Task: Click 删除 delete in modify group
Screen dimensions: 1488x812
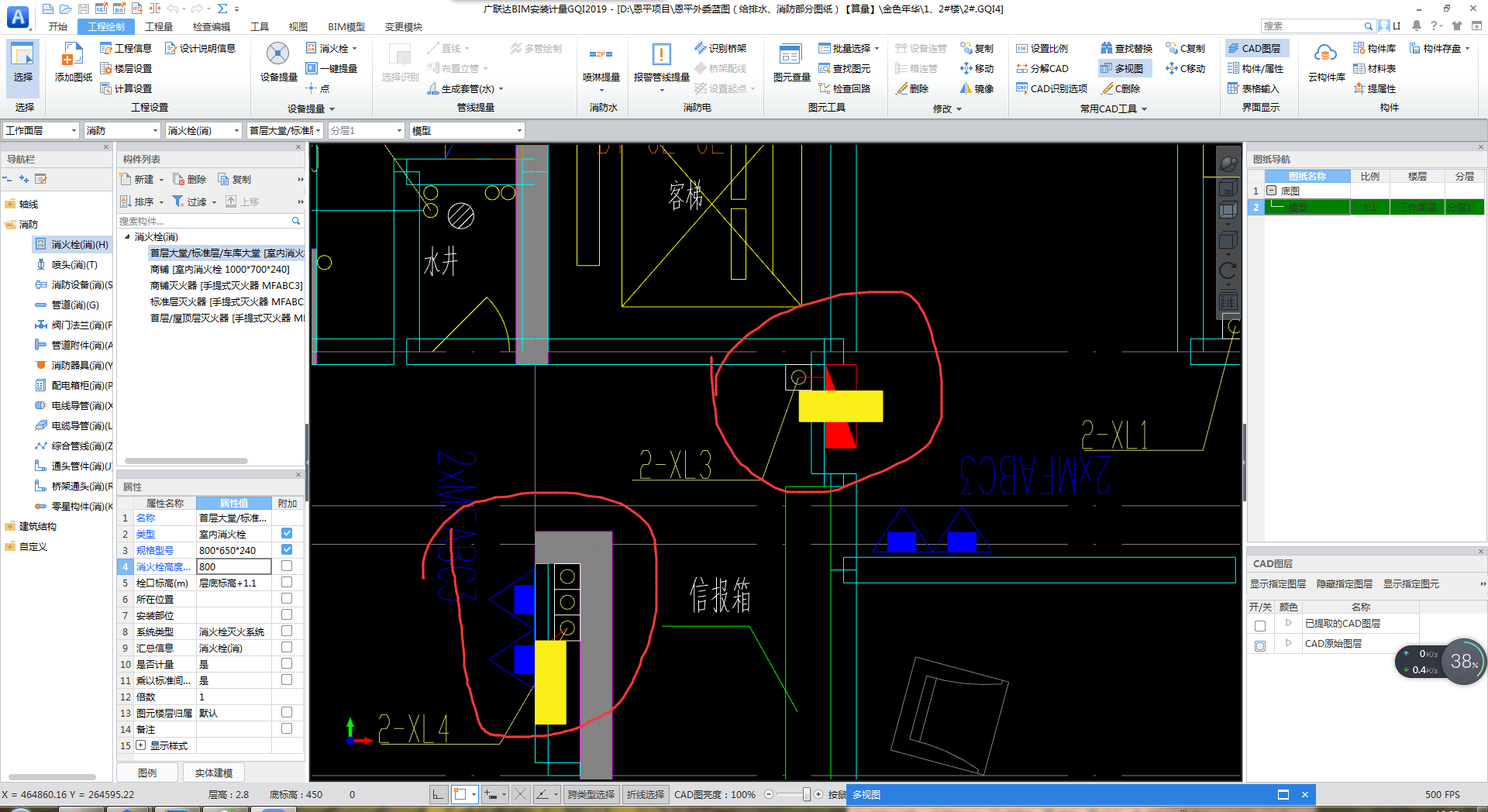Action: tap(912, 88)
